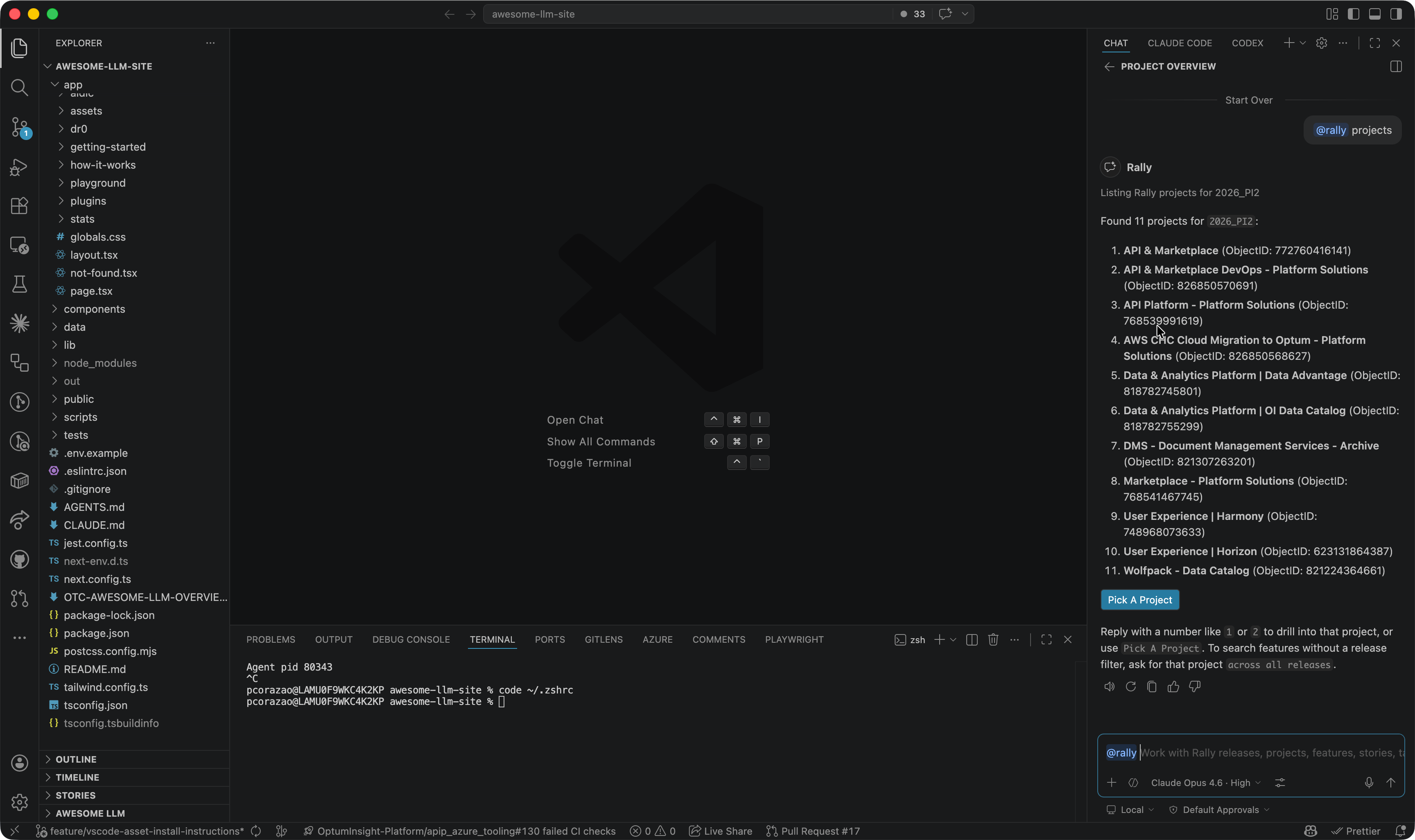Viewport: 1415px width, 840px height.
Task: Click Live Share in status bar
Action: coord(721,831)
